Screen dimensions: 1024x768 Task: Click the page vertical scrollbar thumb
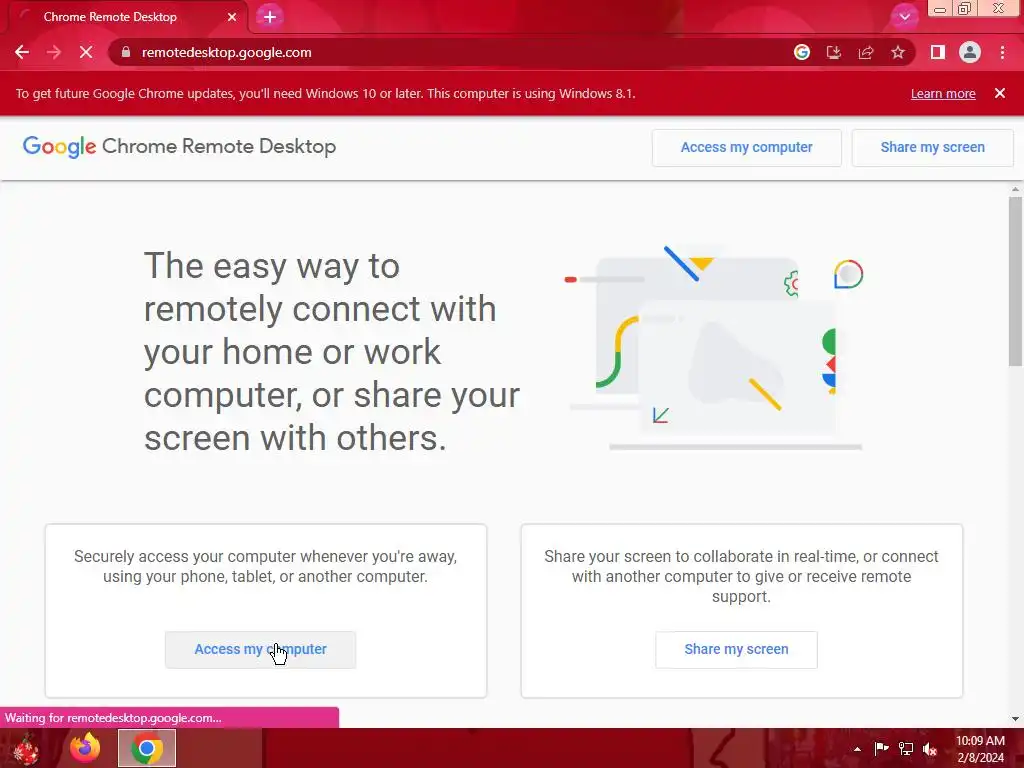1015,281
